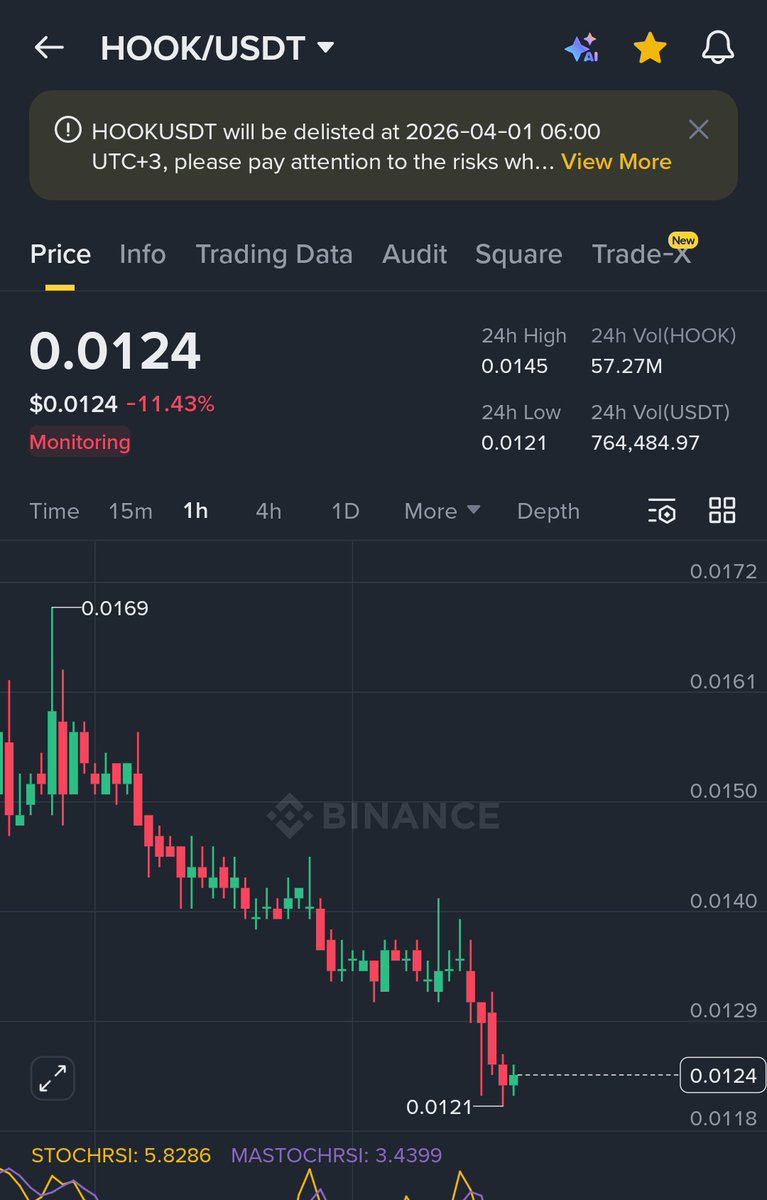Viewport: 767px width, 1200px height.
Task: Click the 24h Vol(HOOK) value 57.27M
Action: pos(627,366)
